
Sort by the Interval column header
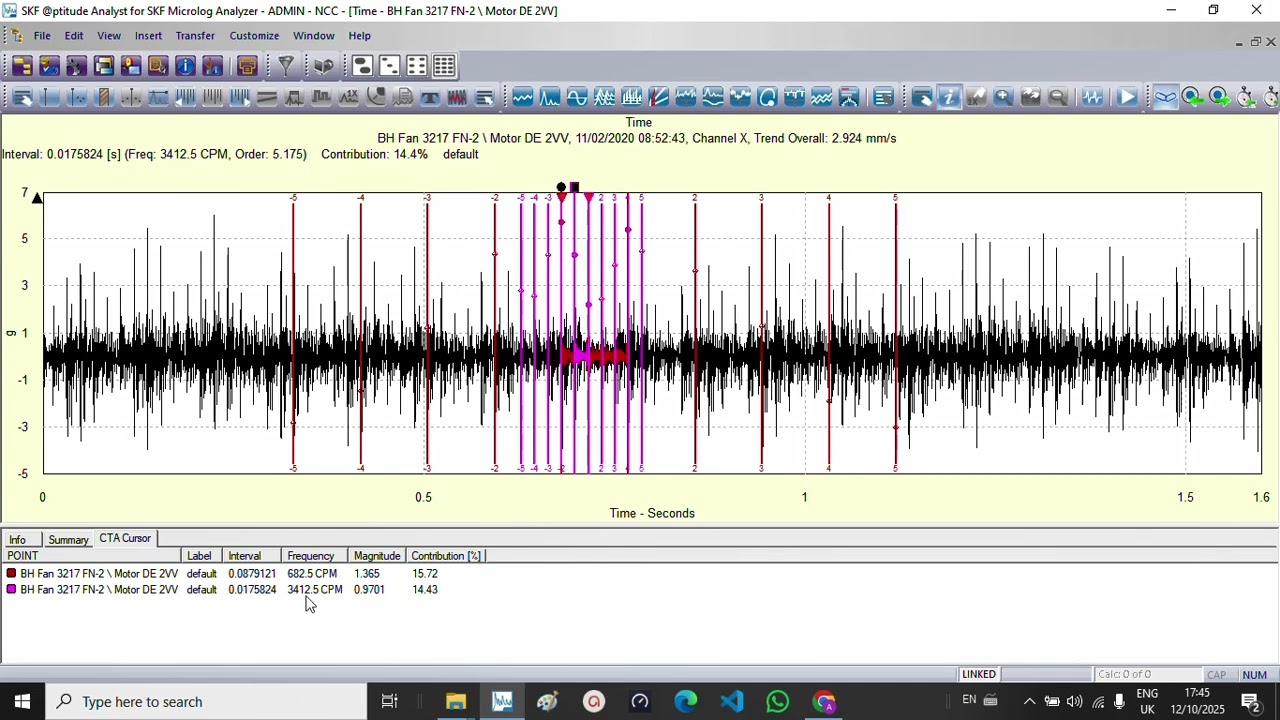coord(252,556)
